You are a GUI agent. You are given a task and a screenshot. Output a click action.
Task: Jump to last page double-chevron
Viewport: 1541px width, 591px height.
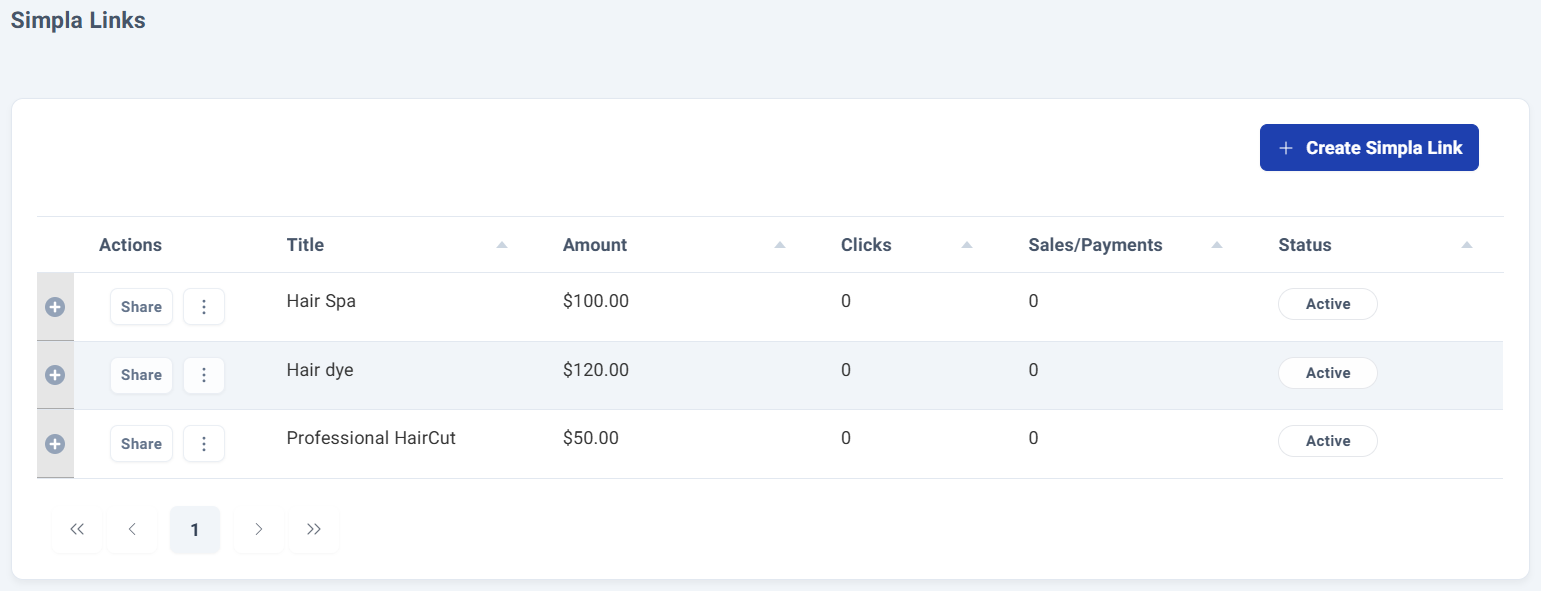tap(314, 530)
